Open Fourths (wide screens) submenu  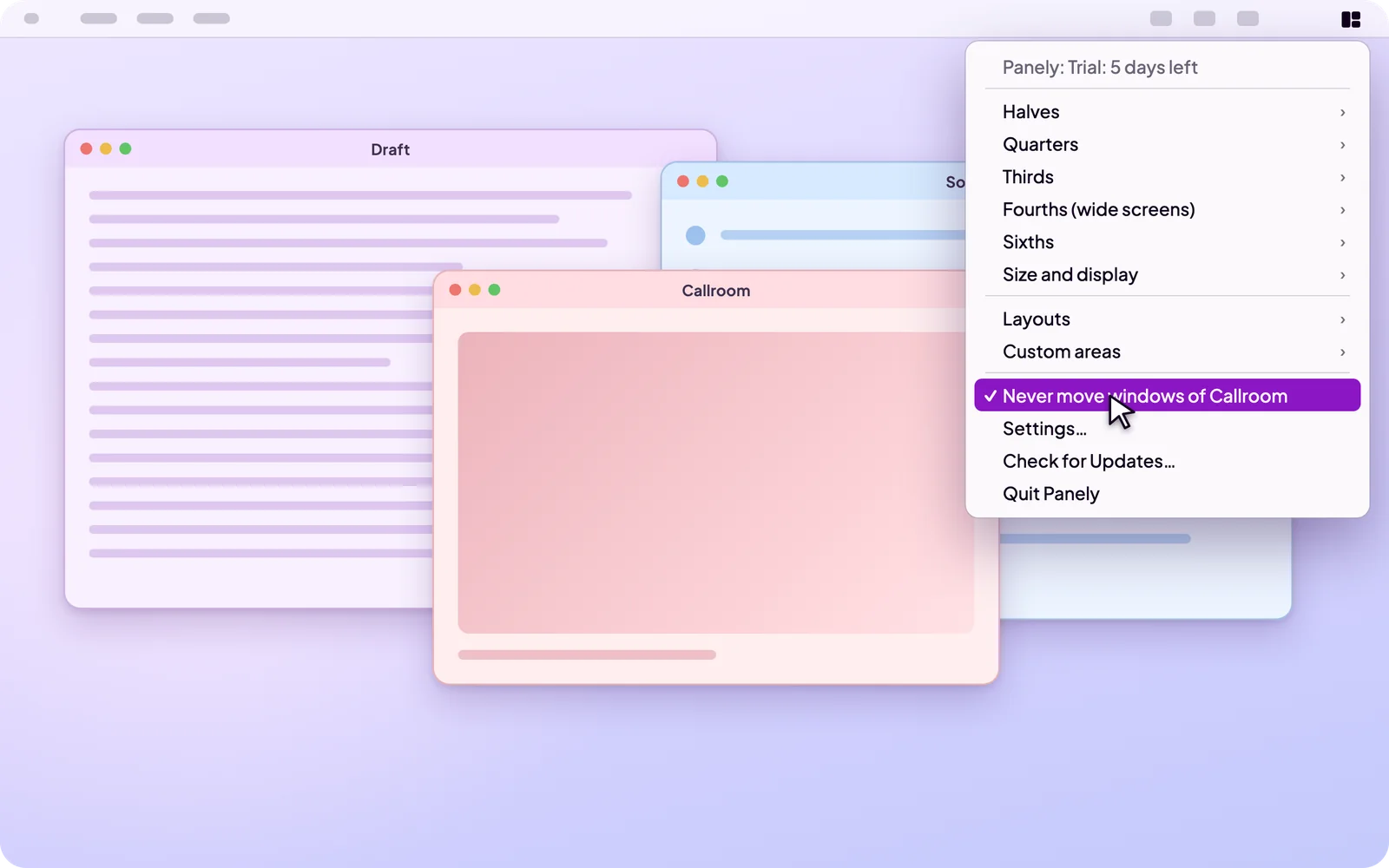pos(1167,210)
